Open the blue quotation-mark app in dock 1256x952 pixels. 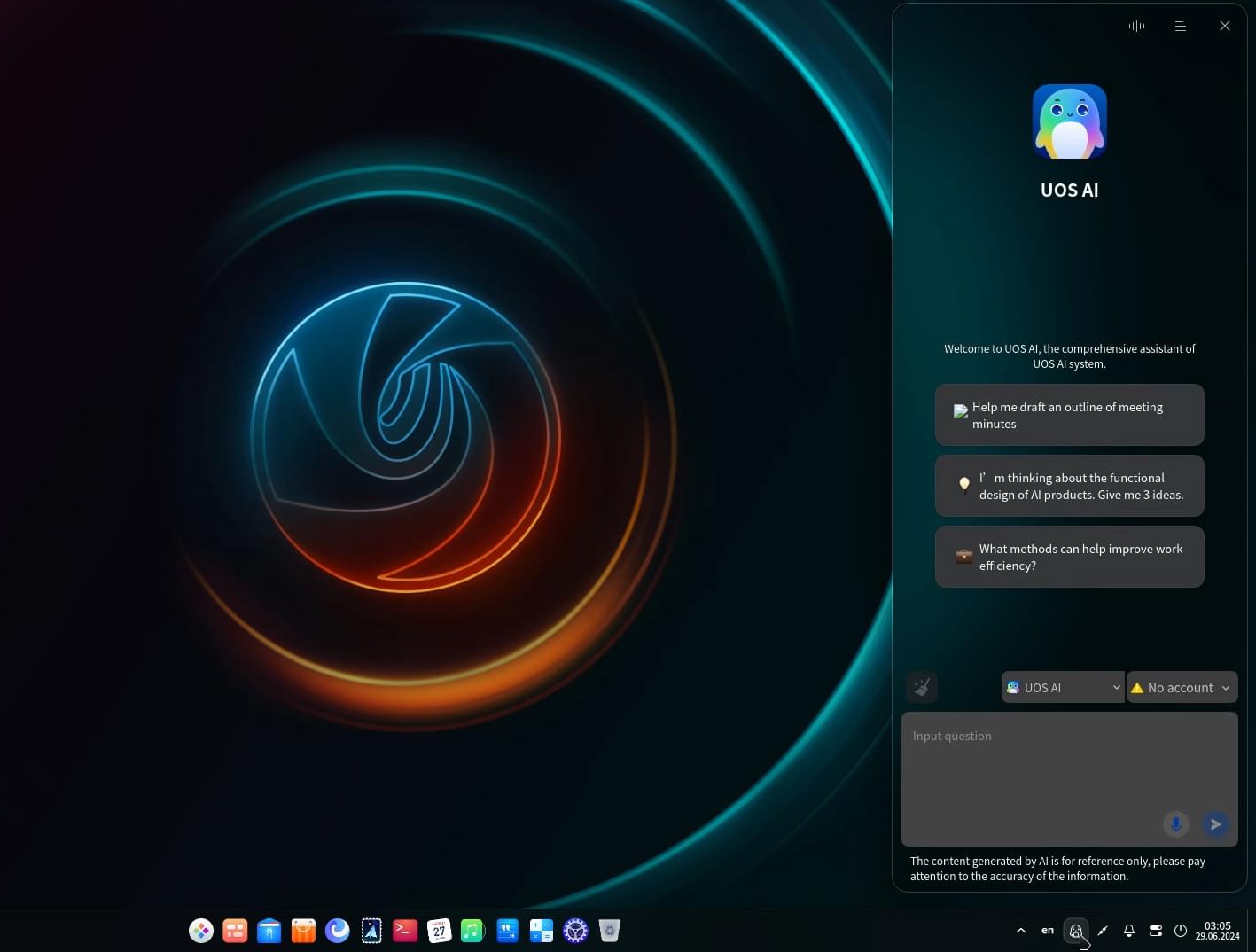[x=507, y=931]
